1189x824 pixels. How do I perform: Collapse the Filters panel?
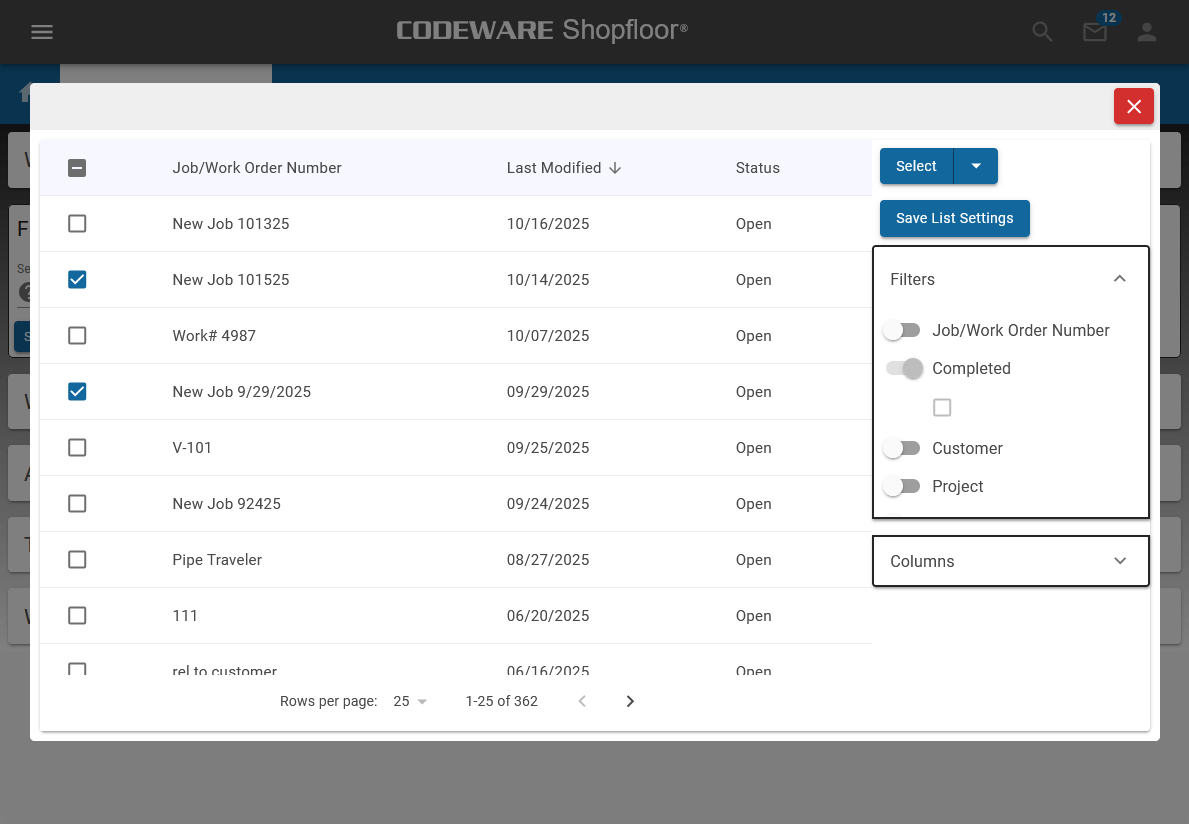point(1120,279)
